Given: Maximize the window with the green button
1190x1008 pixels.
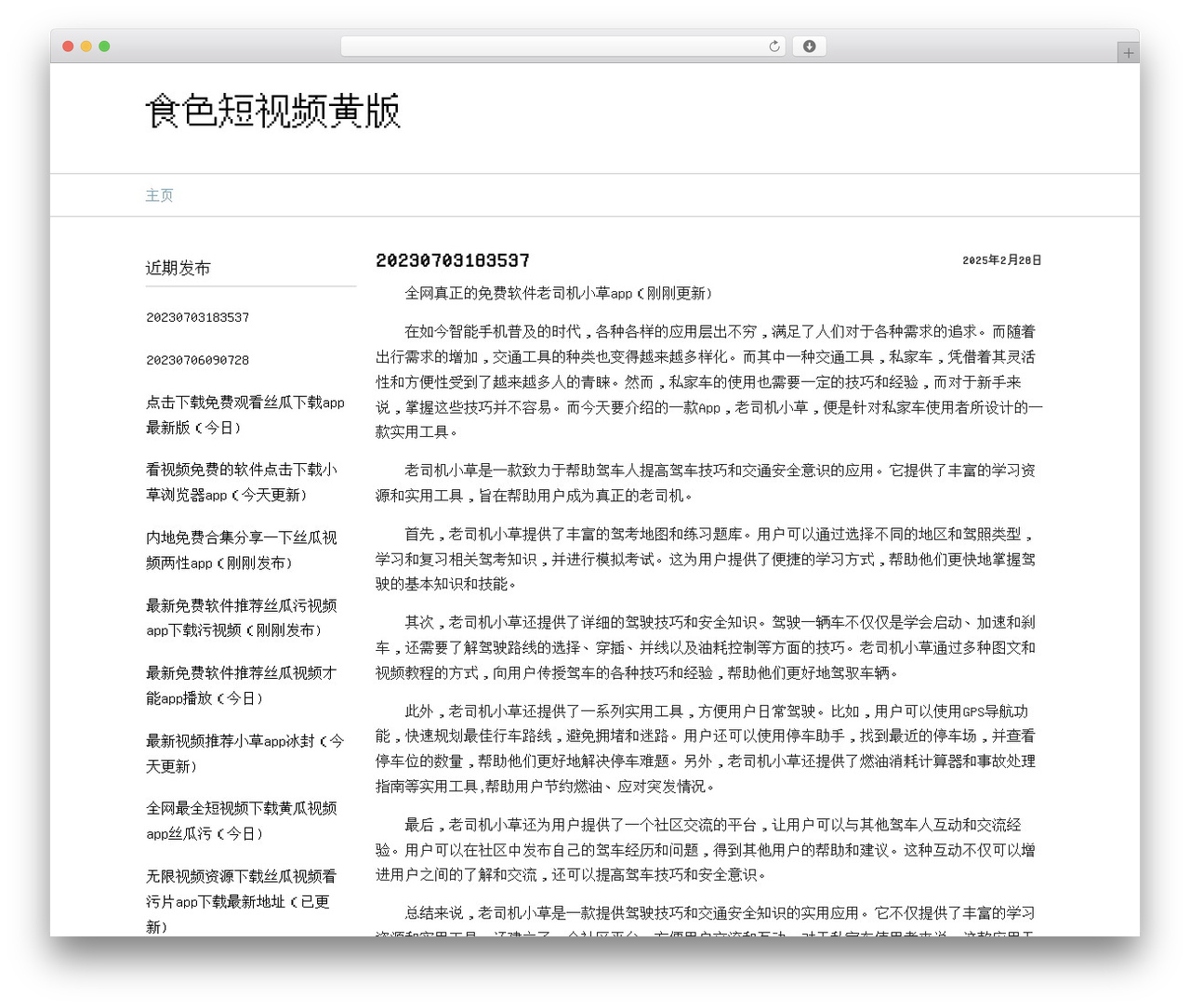Looking at the screenshot, I should (x=104, y=46).
